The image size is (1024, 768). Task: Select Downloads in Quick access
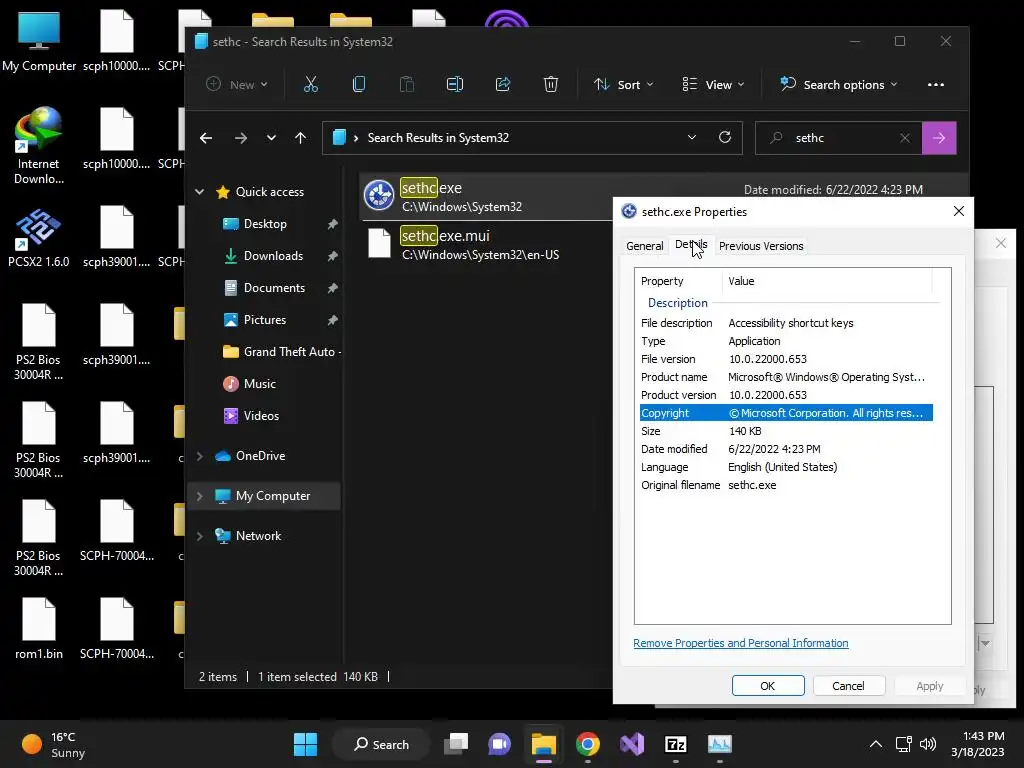[x=273, y=256]
